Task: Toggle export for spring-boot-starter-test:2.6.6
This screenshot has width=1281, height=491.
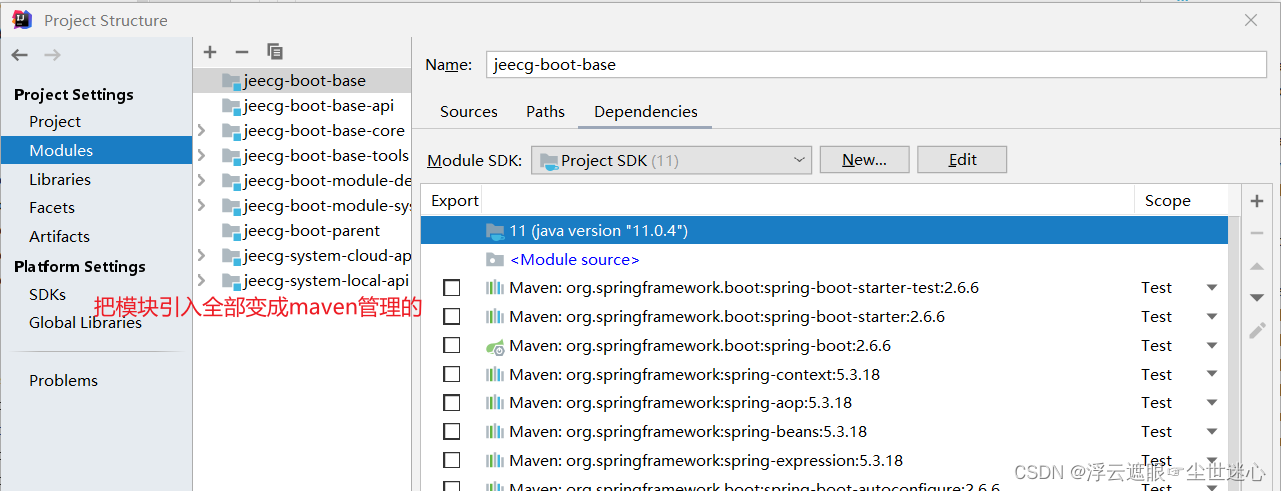Action: [x=452, y=288]
